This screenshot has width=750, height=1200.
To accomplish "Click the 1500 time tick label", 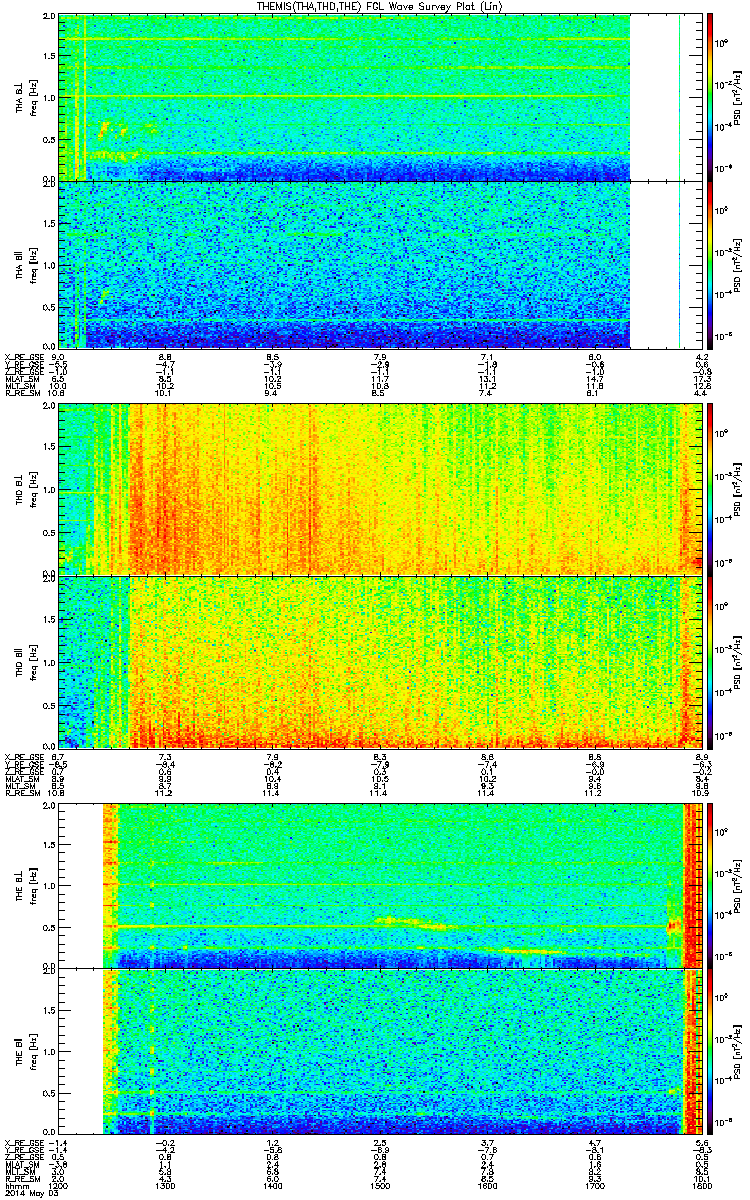I will [380, 1186].
